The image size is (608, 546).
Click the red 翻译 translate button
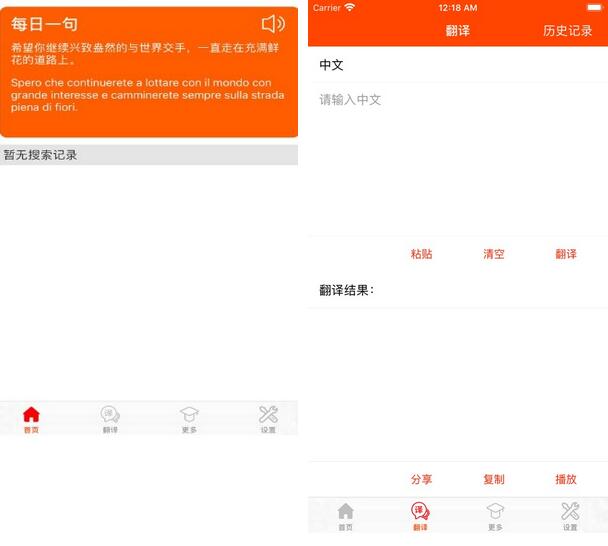[x=566, y=254]
